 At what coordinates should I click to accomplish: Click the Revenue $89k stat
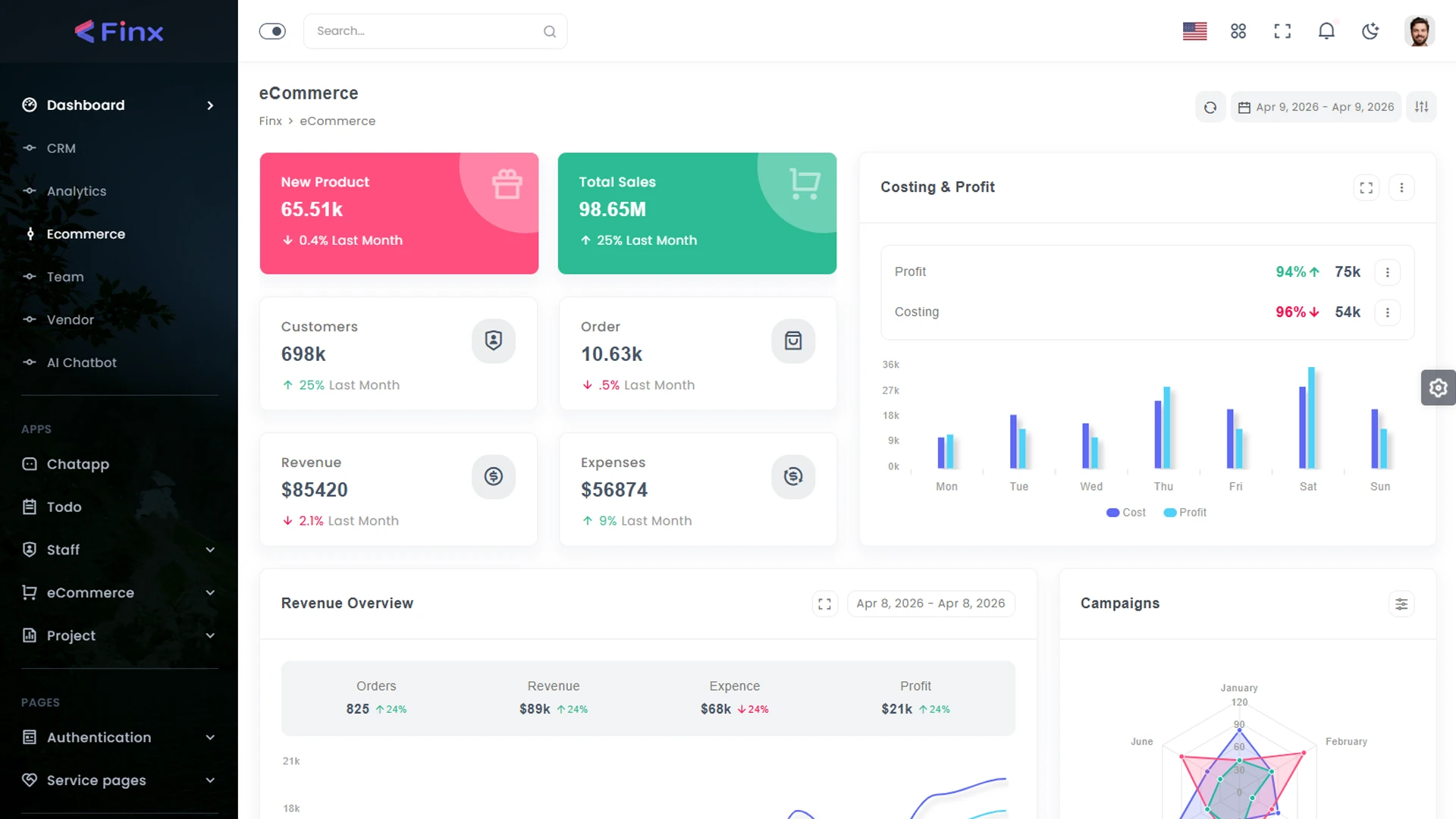click(554, 698)
